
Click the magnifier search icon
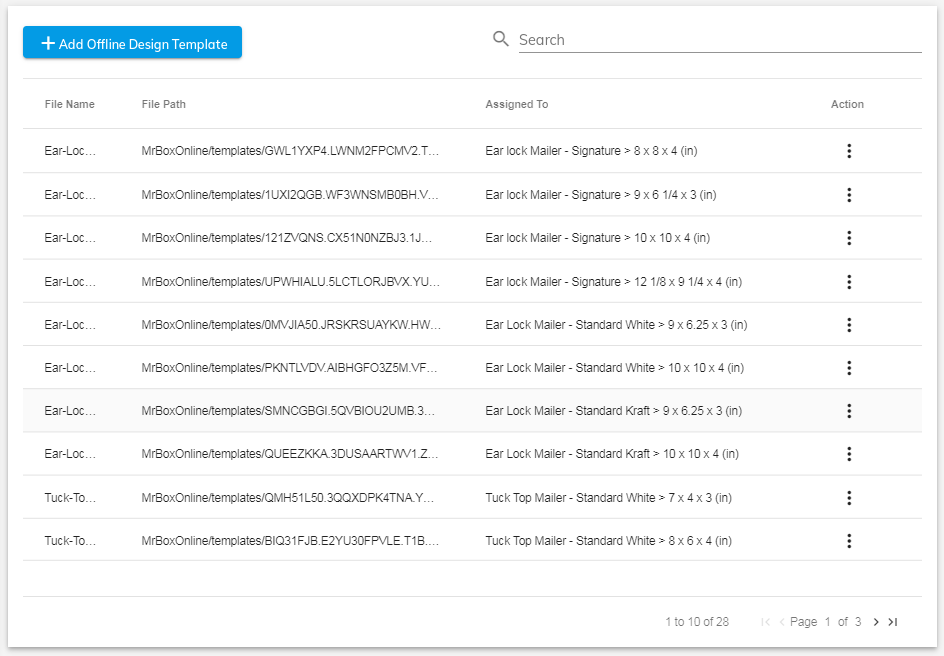point(500,39)
